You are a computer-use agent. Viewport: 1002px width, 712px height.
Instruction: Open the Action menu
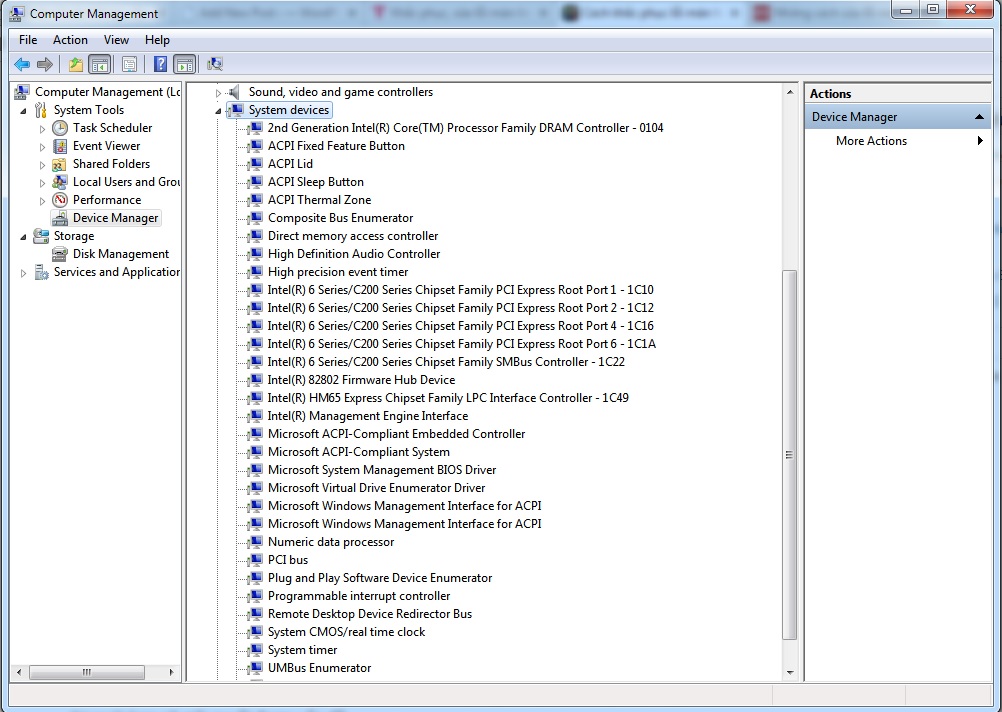tap(70, 40)
